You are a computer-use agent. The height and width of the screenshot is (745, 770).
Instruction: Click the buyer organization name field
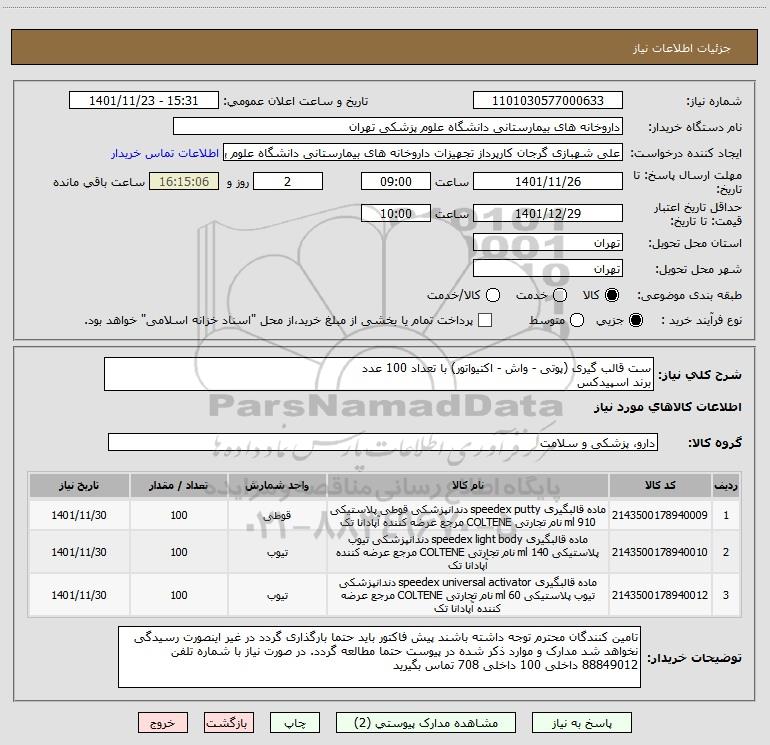(398, 127)
